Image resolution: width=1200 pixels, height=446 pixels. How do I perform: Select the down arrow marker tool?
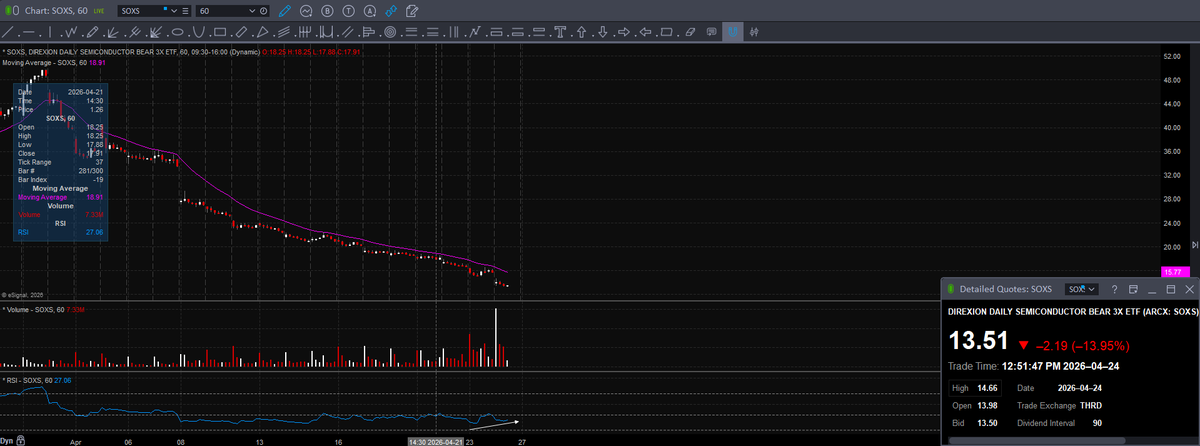[x=603, y=33]
